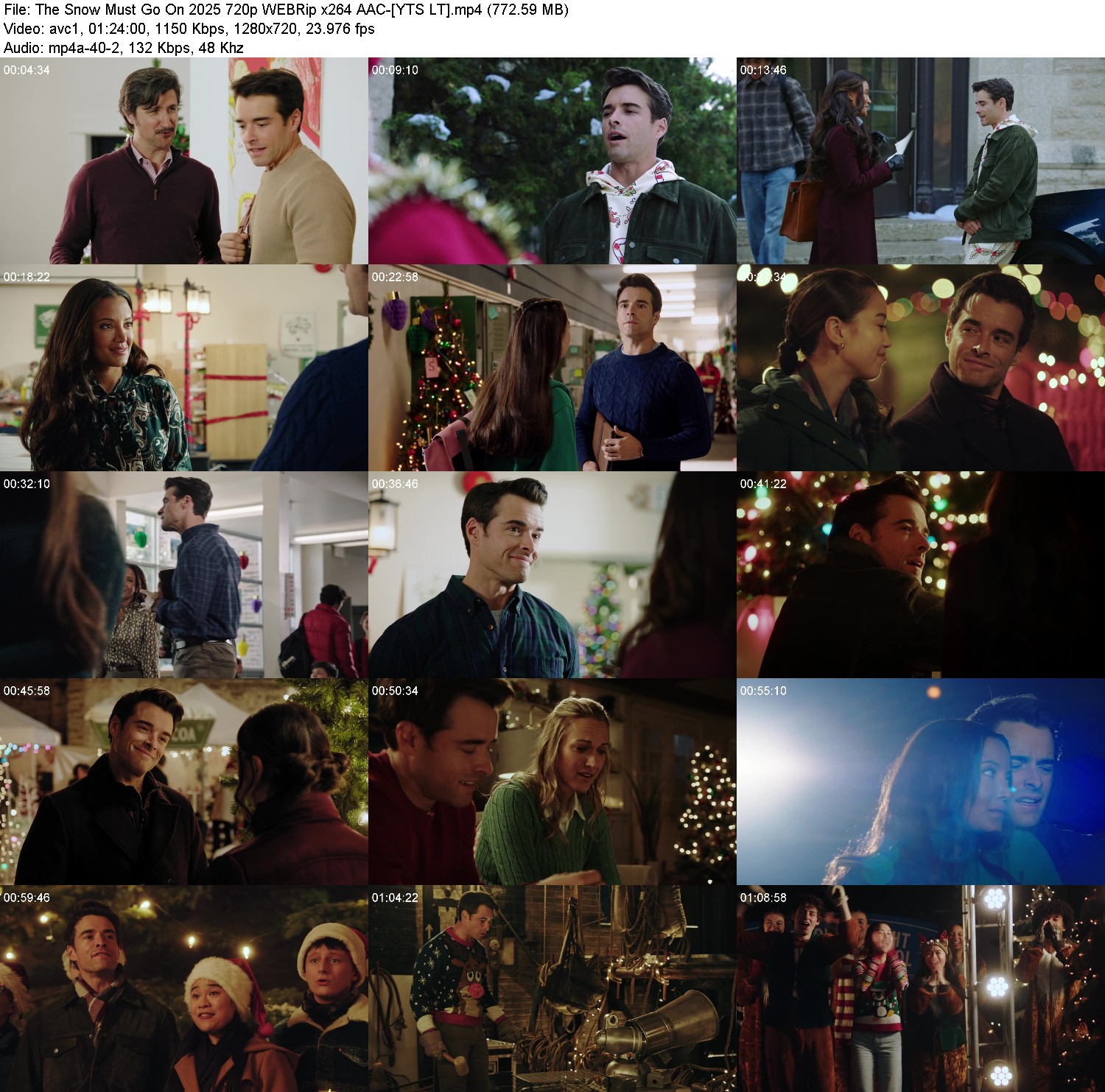Viewport: 1105px width, 1092px height.
Task: Click the timestamp text 00:41:22
Action: (x=763, y=484)
